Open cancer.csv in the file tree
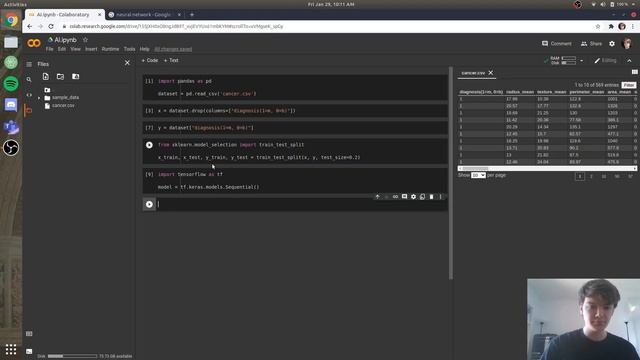The height and width of the screenshot is (360, 640). pos(63,106)
